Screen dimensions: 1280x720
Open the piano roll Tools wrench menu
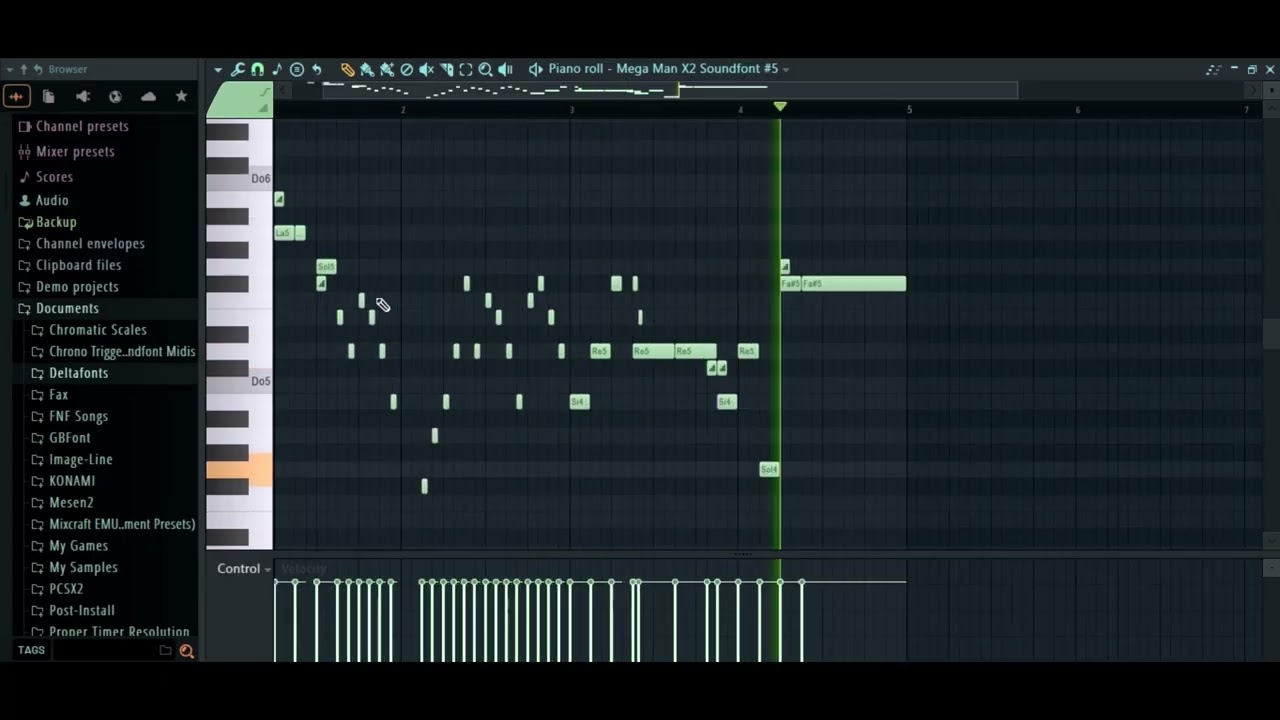238,69
